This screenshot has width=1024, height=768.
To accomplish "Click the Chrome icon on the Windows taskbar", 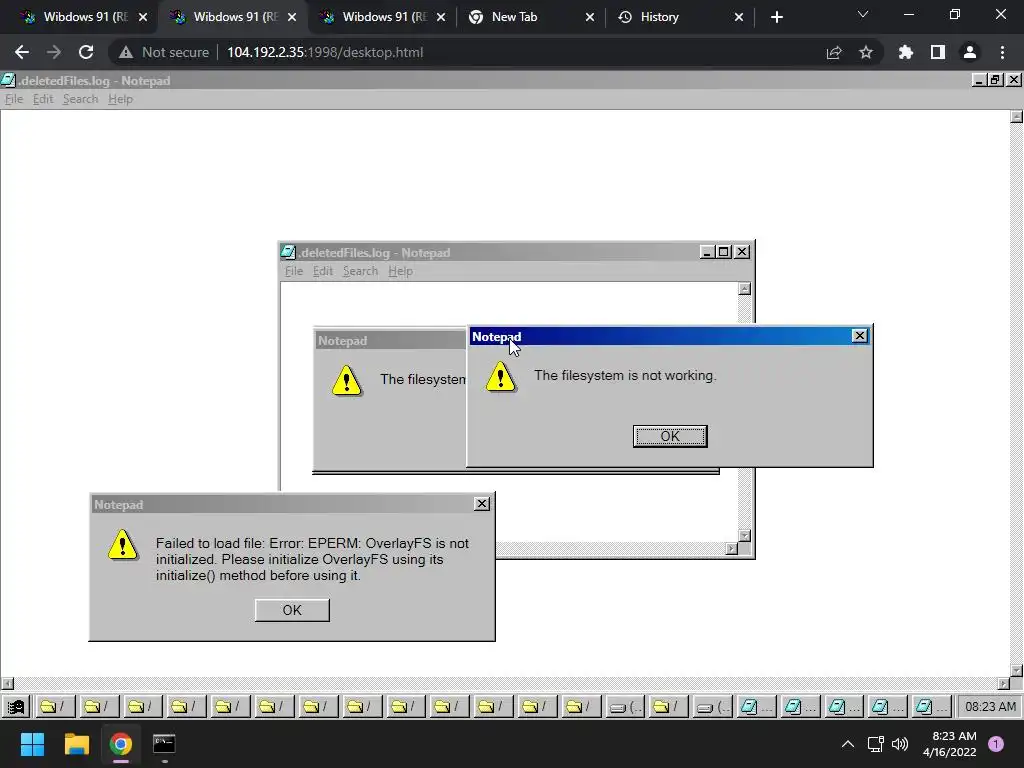I will [x=121, y=744].
